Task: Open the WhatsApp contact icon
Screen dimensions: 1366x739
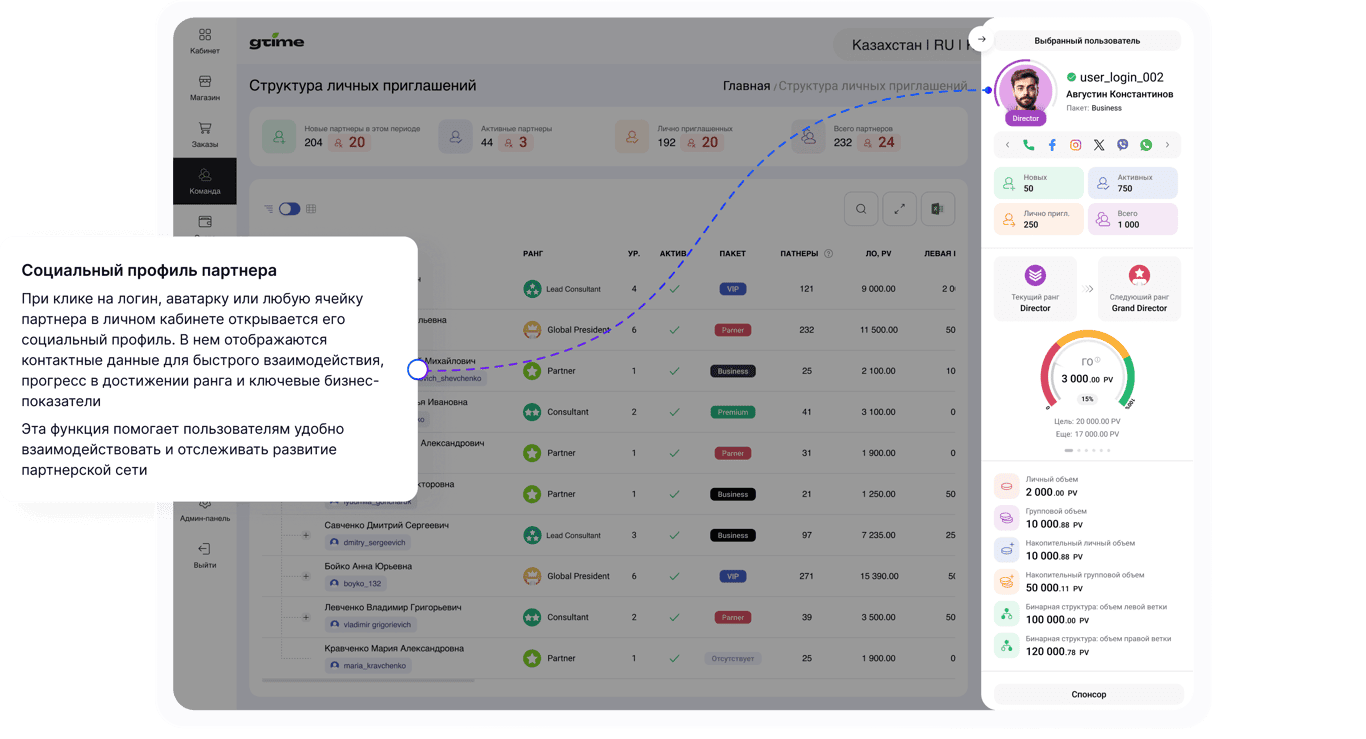Action: [x=1146, y=145]
